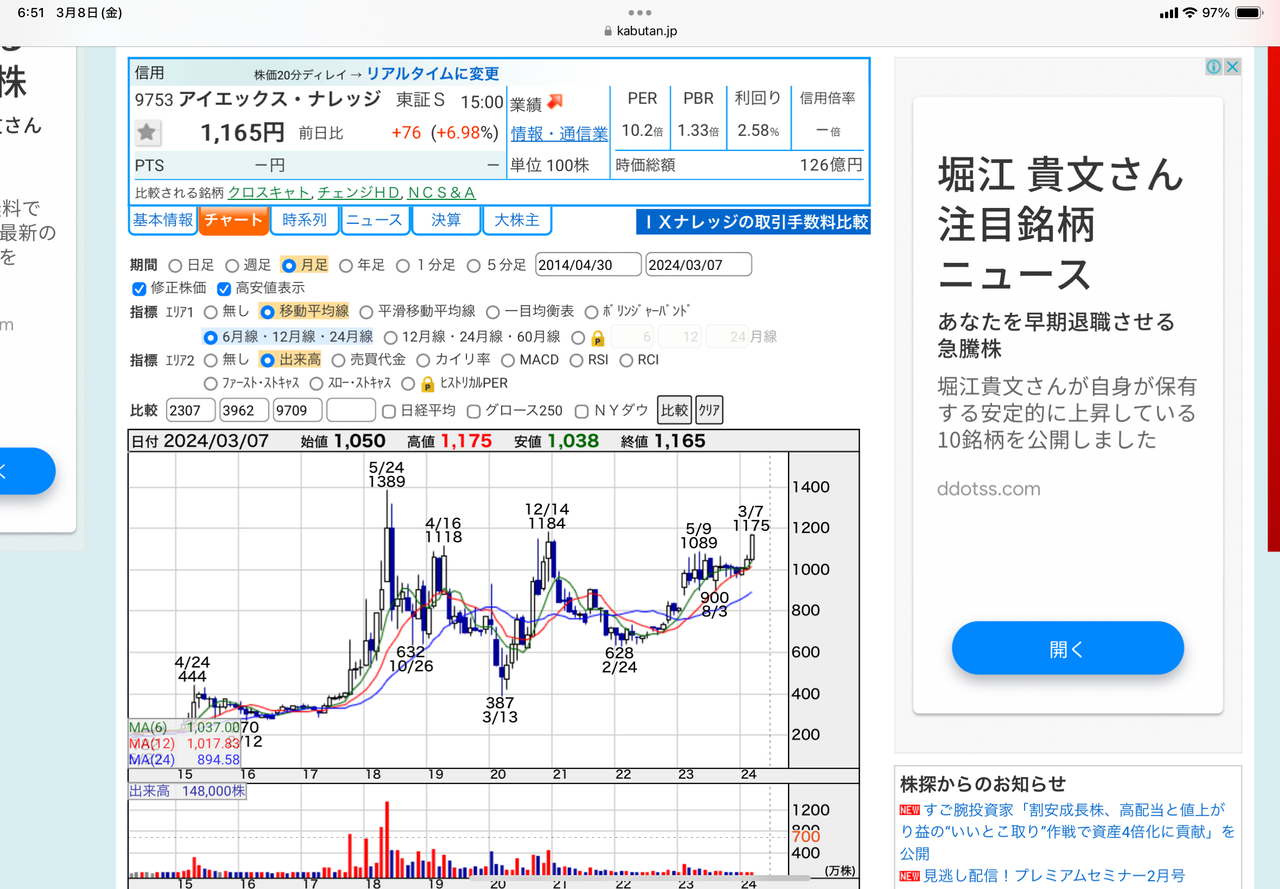Screen dimensions: 1280x889
Task: Select the RSI indicator radio
Action: 576,360
